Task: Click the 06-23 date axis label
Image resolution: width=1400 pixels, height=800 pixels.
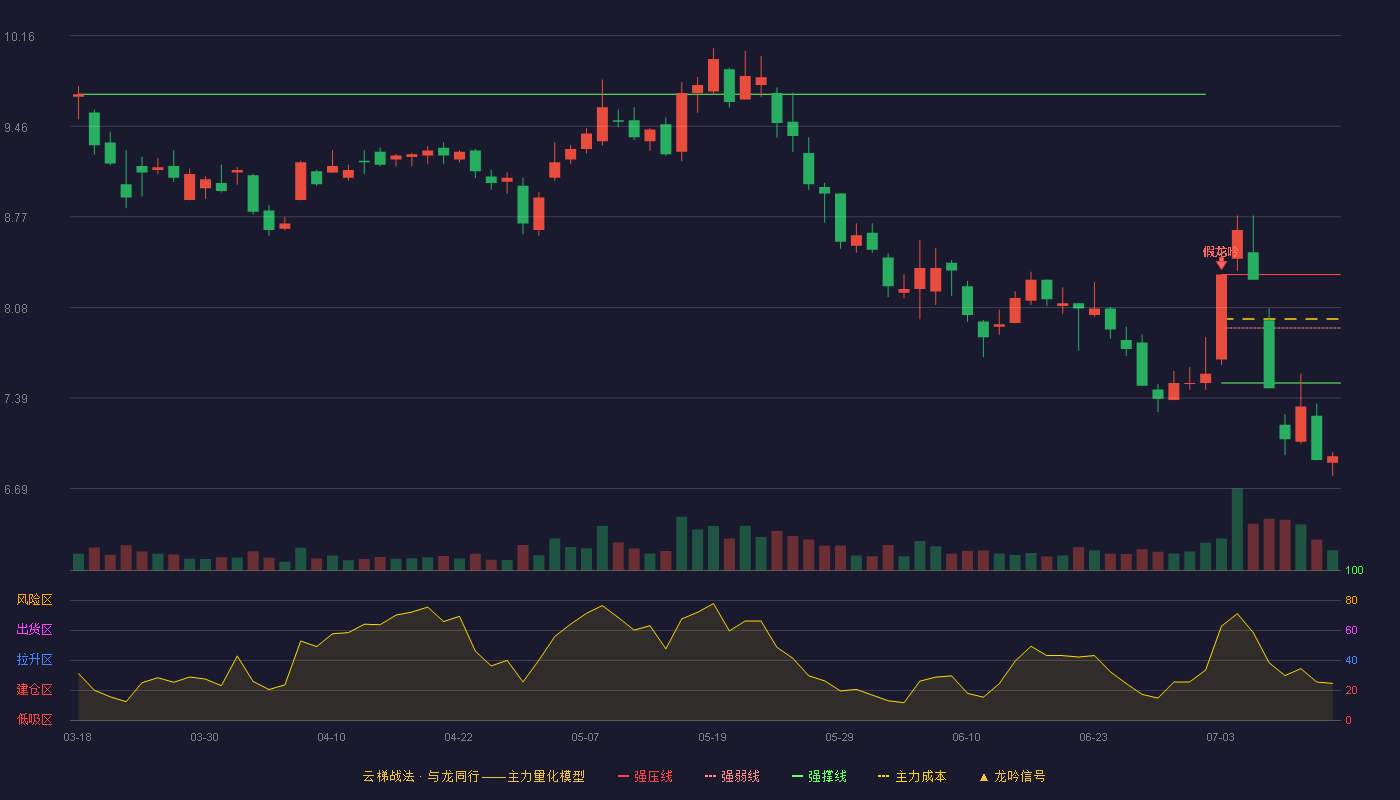Action: [x=1093, y=737]
